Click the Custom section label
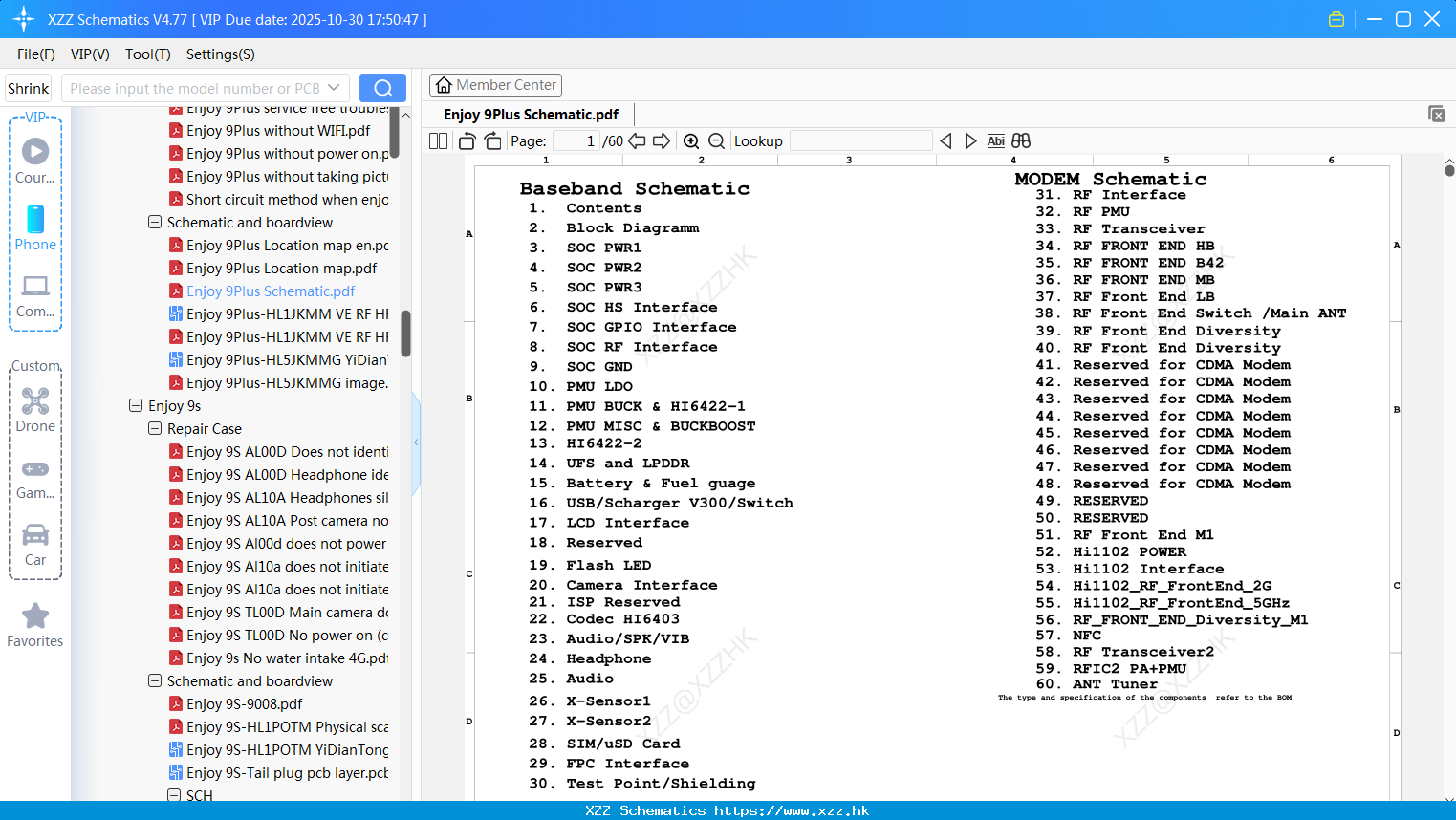 [x=36, y=366]
